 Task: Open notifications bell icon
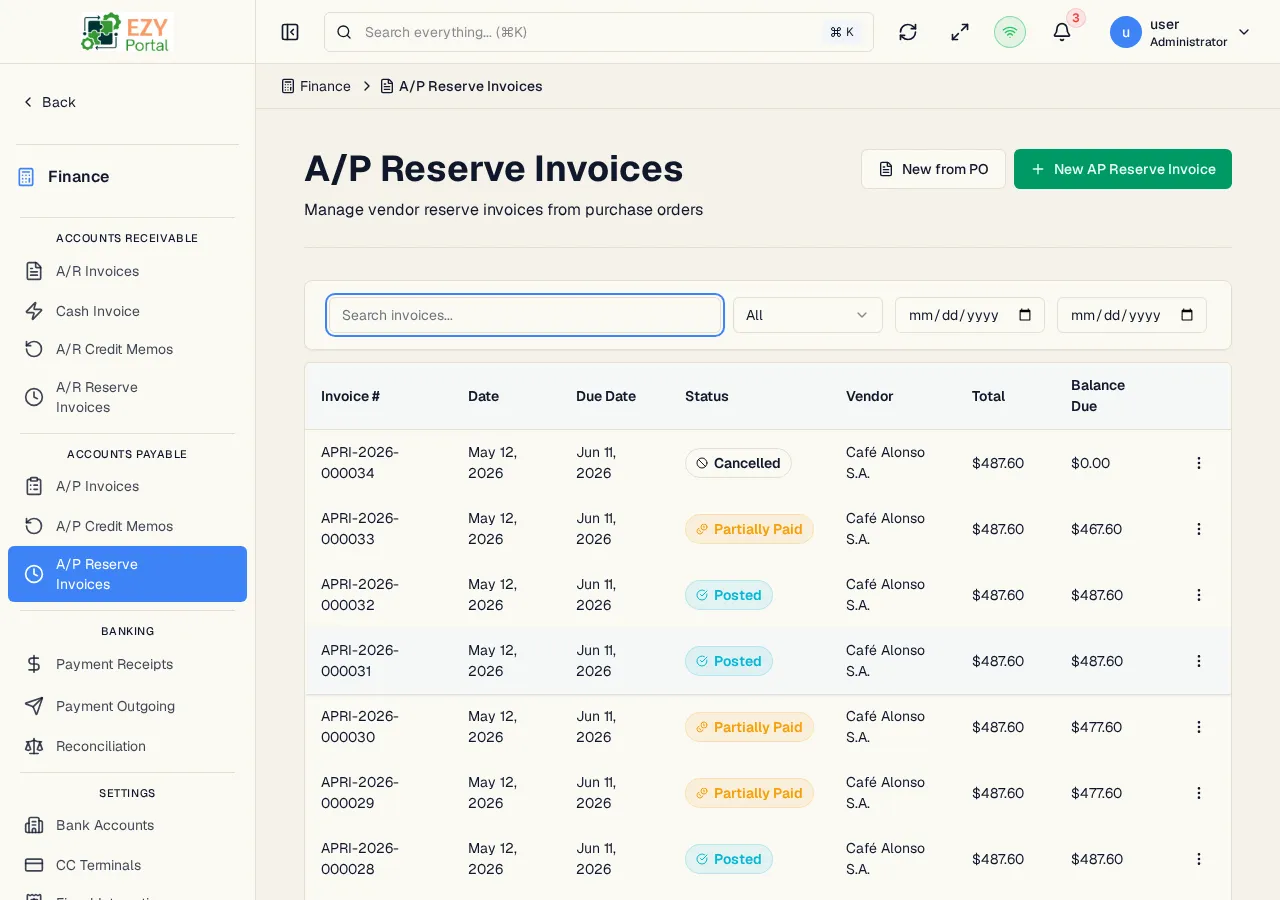click(1062, 32)
